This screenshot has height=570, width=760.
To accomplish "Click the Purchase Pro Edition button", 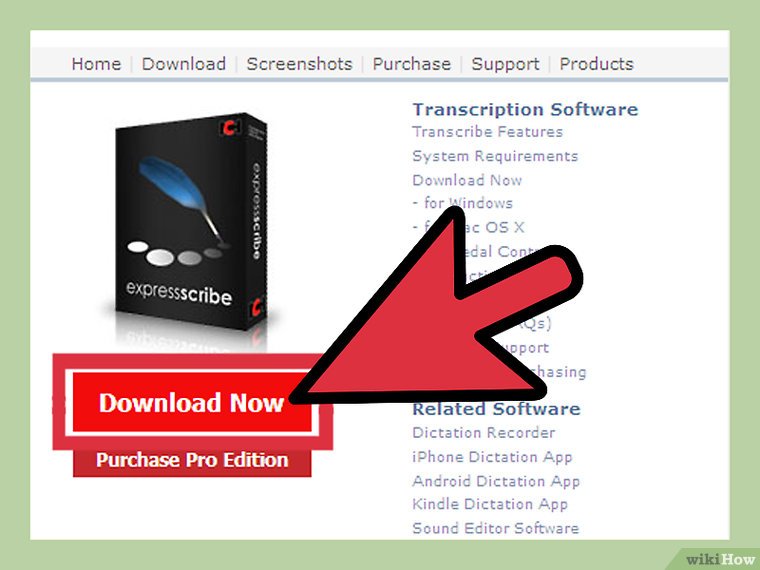I will coord(192,460).
